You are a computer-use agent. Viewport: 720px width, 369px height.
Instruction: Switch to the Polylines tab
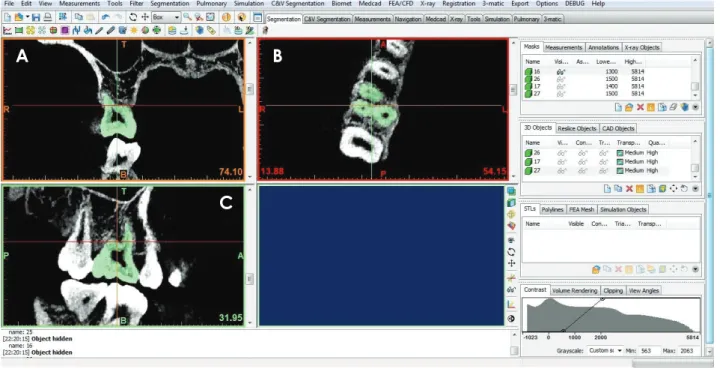tap(552, 209)
